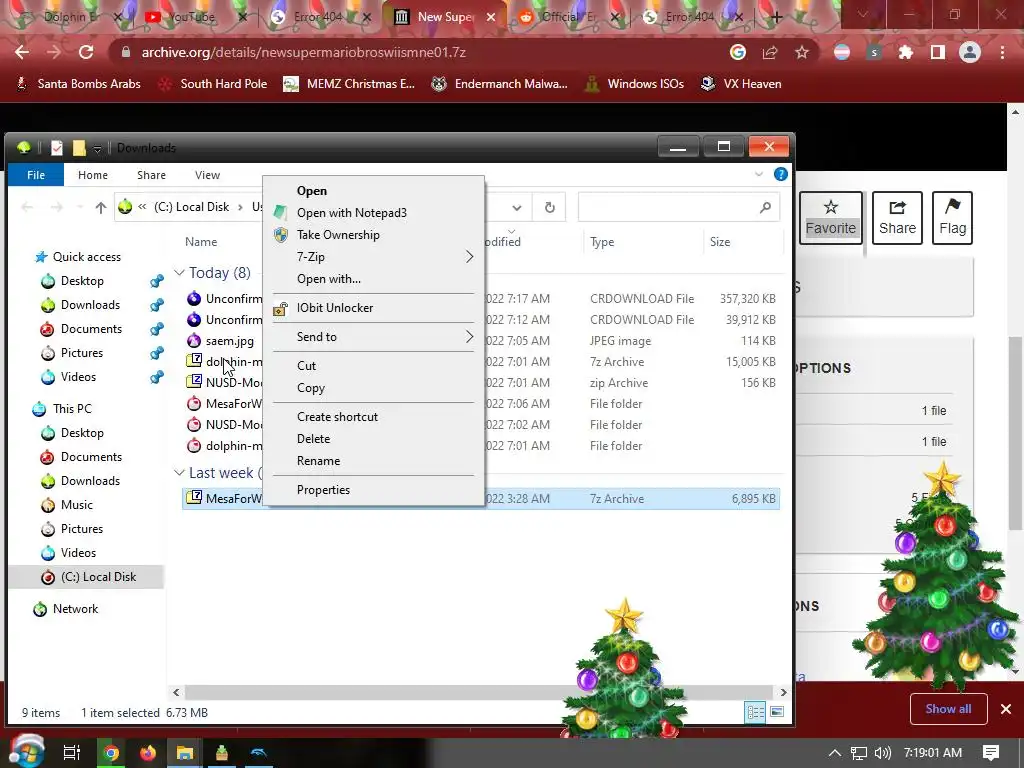Toggle Chrome side panel icon
Viewport: 1024px width, 768px height.
point(938,52)
